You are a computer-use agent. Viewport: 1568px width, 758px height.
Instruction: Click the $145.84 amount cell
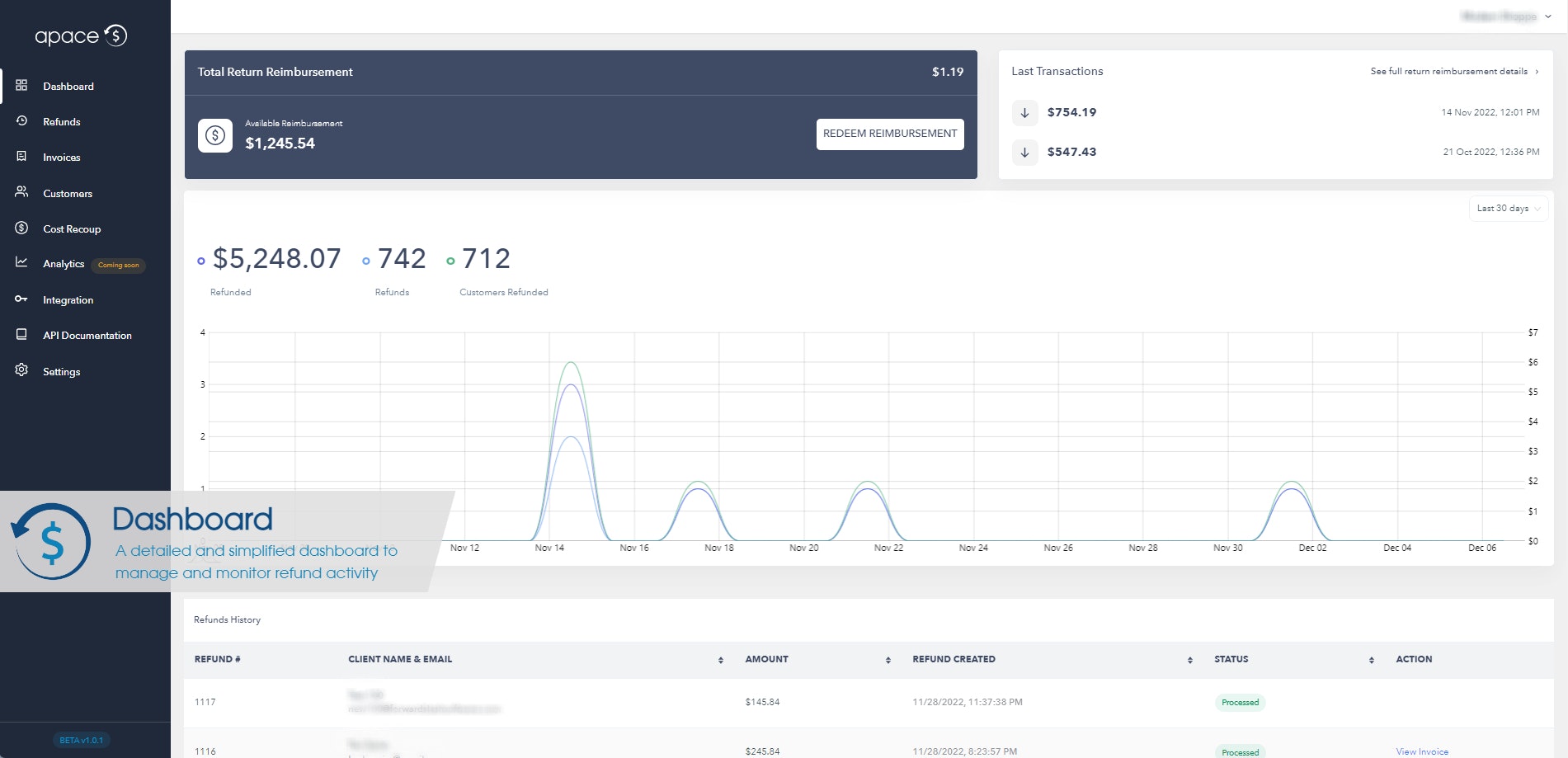click(x=762, y=703)
